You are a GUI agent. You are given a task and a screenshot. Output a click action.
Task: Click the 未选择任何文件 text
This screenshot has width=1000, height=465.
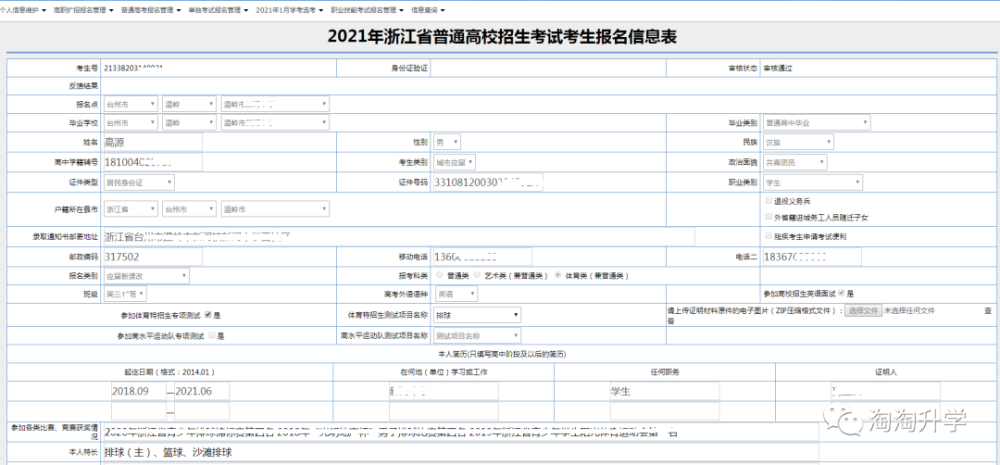click(x=909, y=311)
